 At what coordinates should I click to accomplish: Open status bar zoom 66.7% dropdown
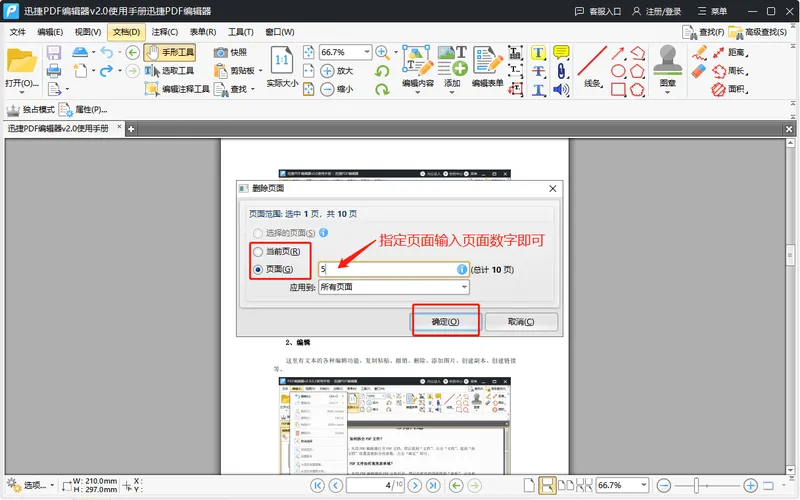coord(643,485)
